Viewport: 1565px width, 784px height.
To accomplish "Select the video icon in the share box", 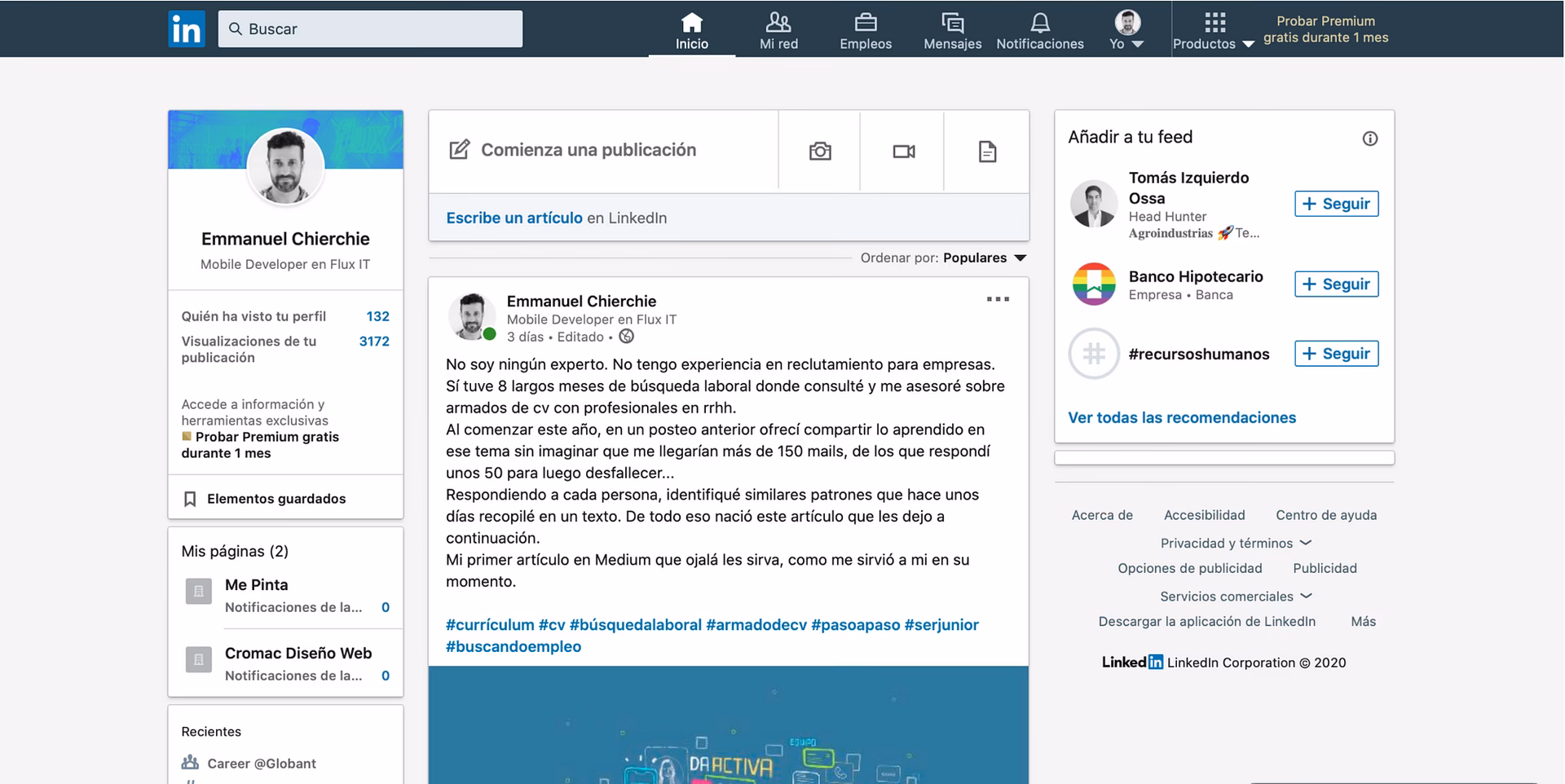I will [902, 151].
